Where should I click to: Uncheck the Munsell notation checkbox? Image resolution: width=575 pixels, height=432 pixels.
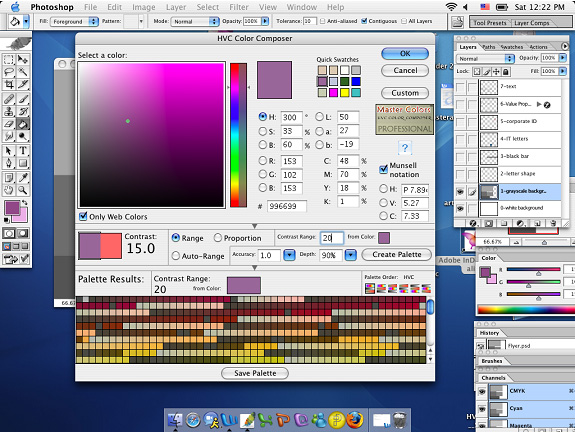(383, 169)
